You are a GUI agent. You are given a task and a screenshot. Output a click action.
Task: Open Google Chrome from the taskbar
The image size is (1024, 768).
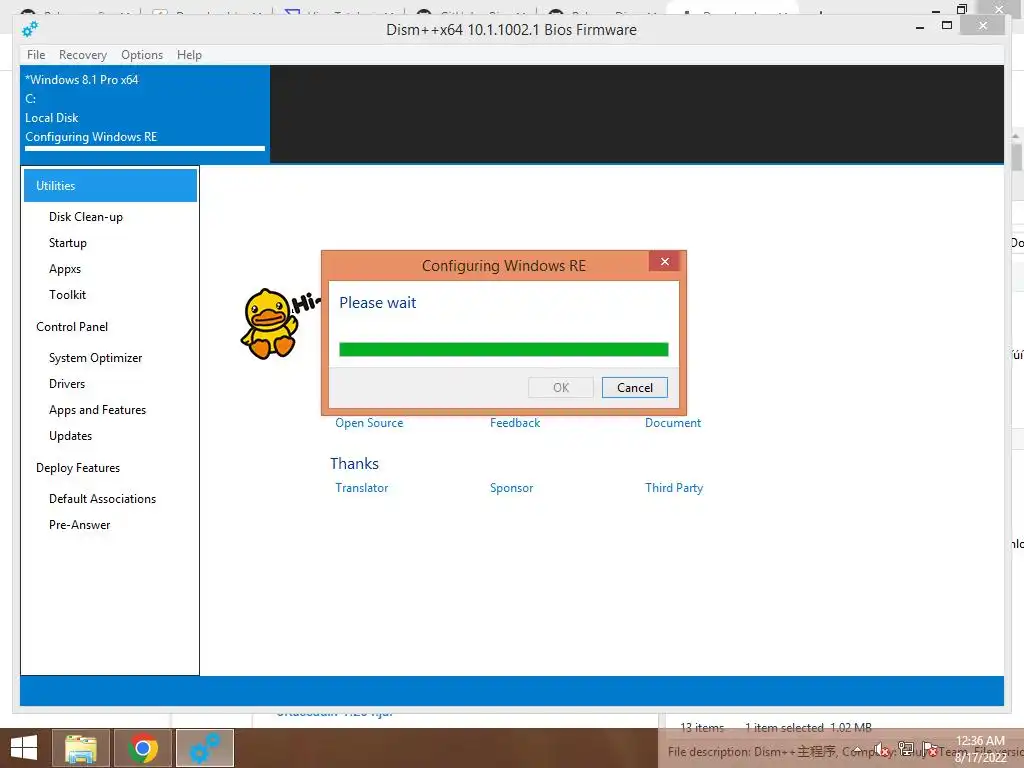coord(142,748)
